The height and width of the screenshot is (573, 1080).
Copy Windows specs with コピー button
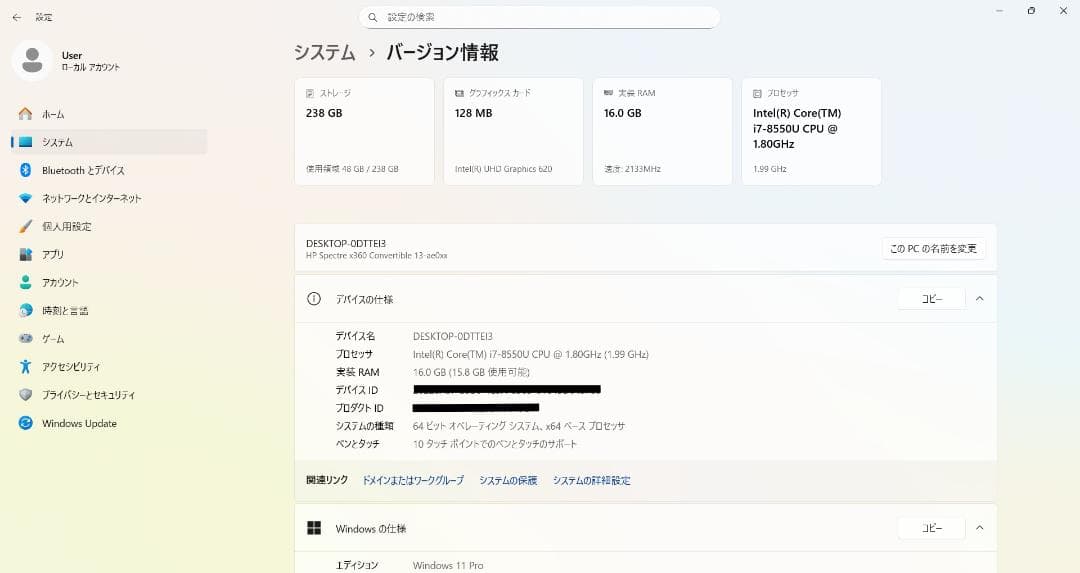point(931,528)
